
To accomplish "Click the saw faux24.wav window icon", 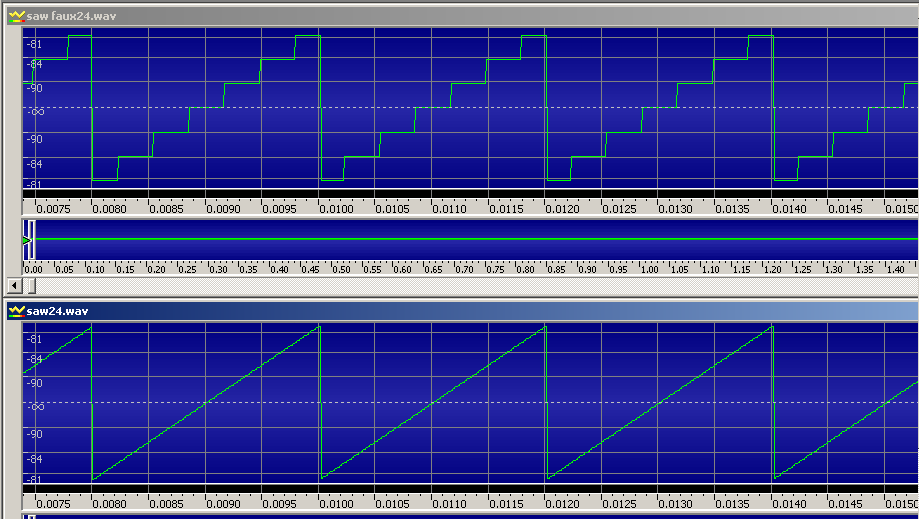I will (x=16, y=16).
